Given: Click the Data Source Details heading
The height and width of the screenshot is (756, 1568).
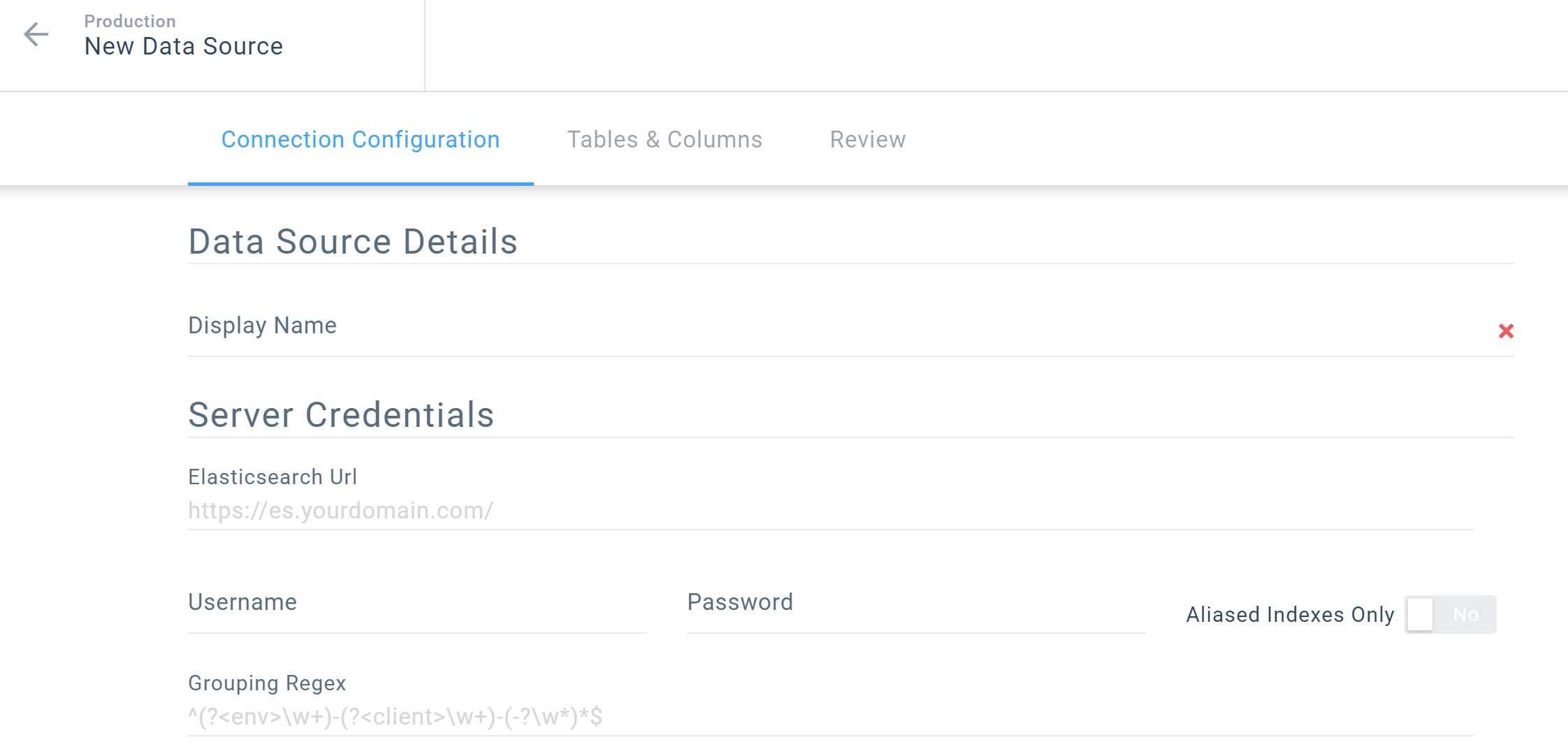Looking at the screenshot, I should tap(353, 242).
